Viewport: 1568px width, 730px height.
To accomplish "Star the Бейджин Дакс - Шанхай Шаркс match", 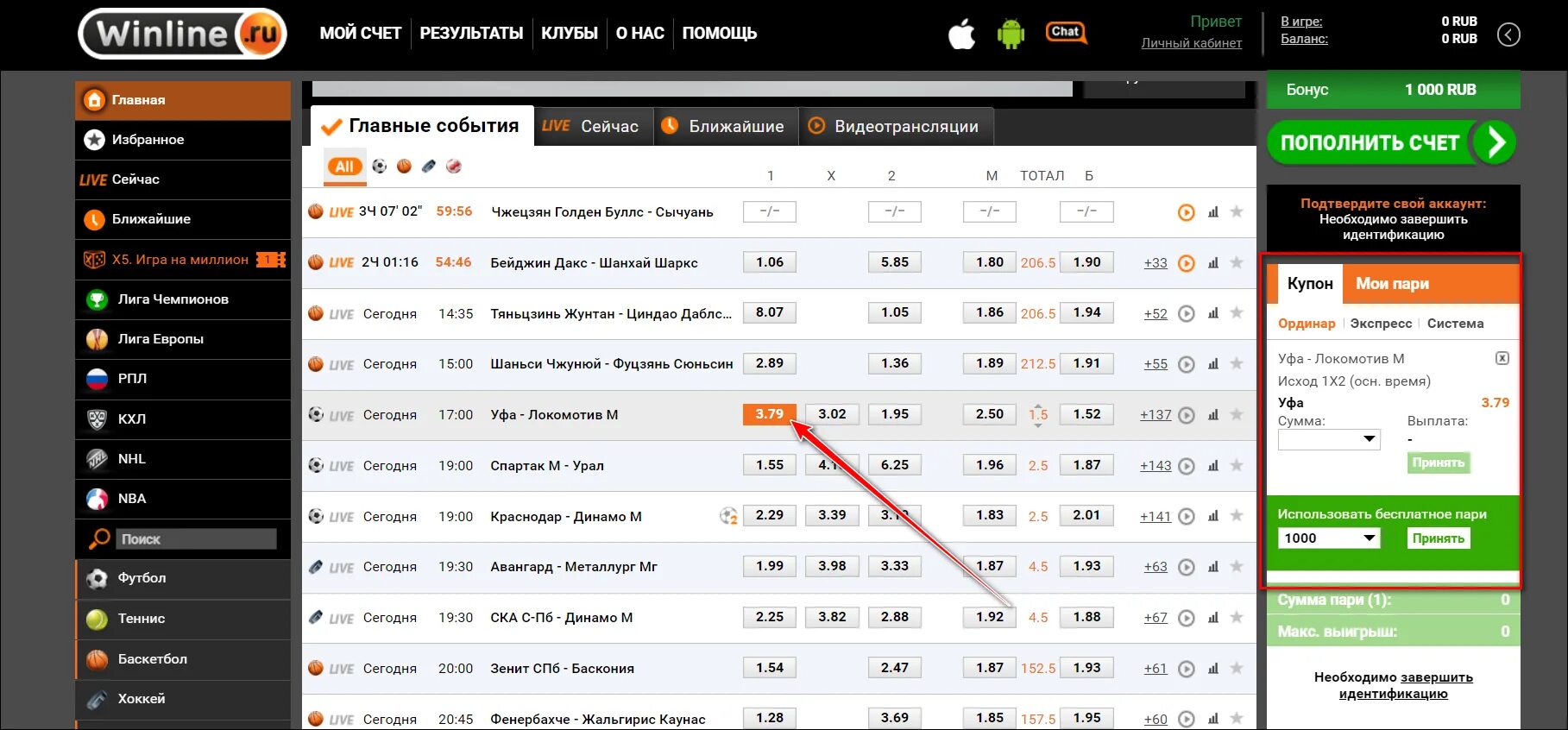I will [1237, 262].
